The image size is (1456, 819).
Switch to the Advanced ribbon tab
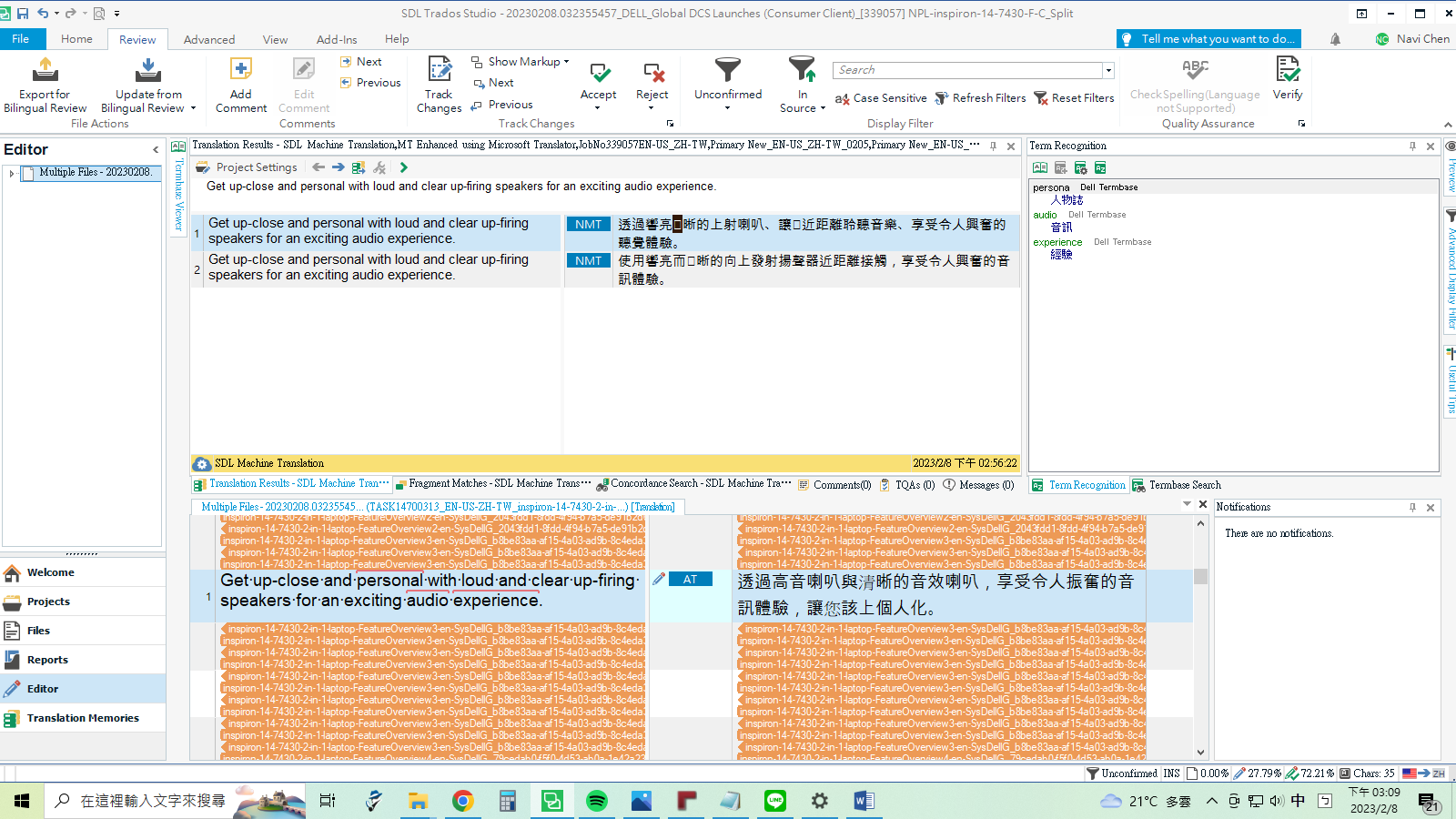[x=209, y=39]
